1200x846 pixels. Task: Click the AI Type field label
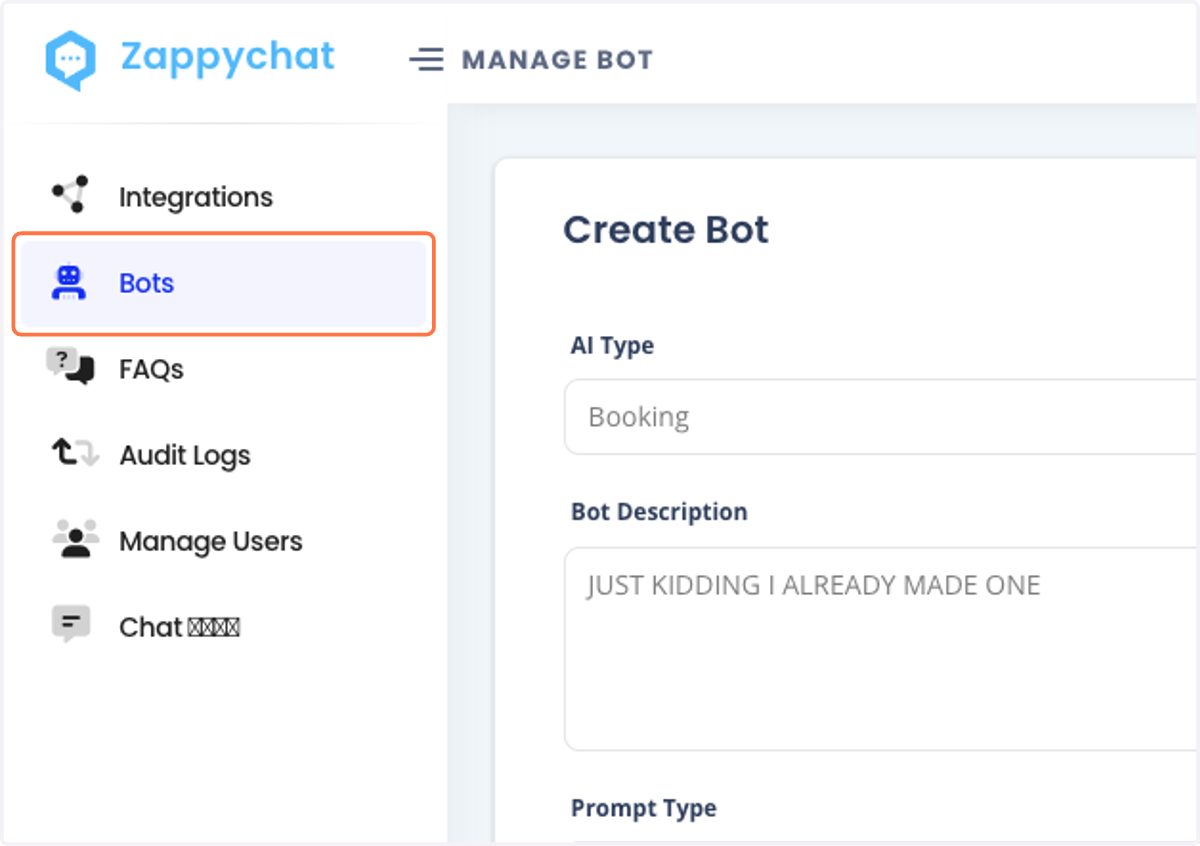pyautogui.click(x=612, y=345)
